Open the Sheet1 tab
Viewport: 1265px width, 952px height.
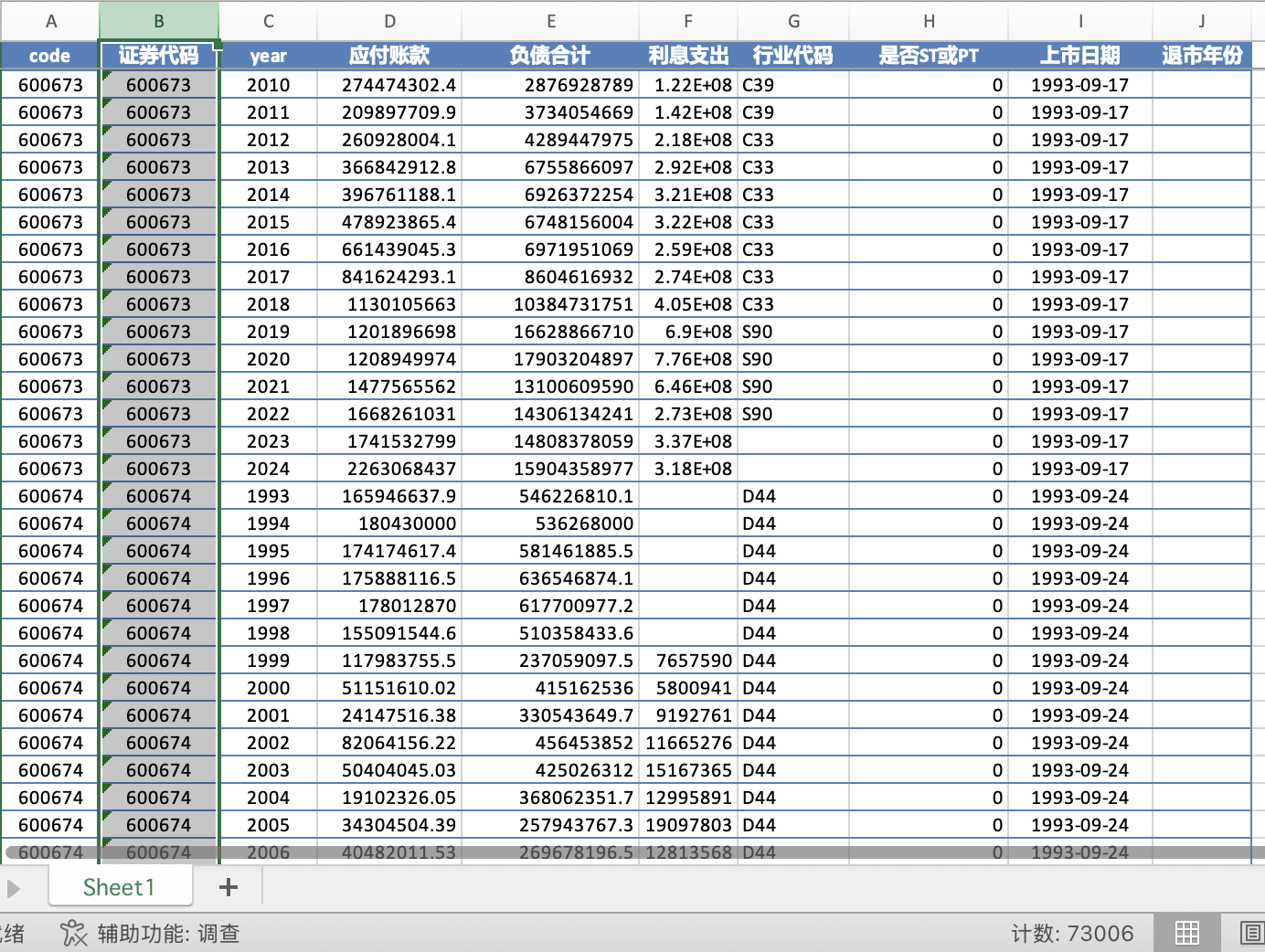[x=119, y=887]
